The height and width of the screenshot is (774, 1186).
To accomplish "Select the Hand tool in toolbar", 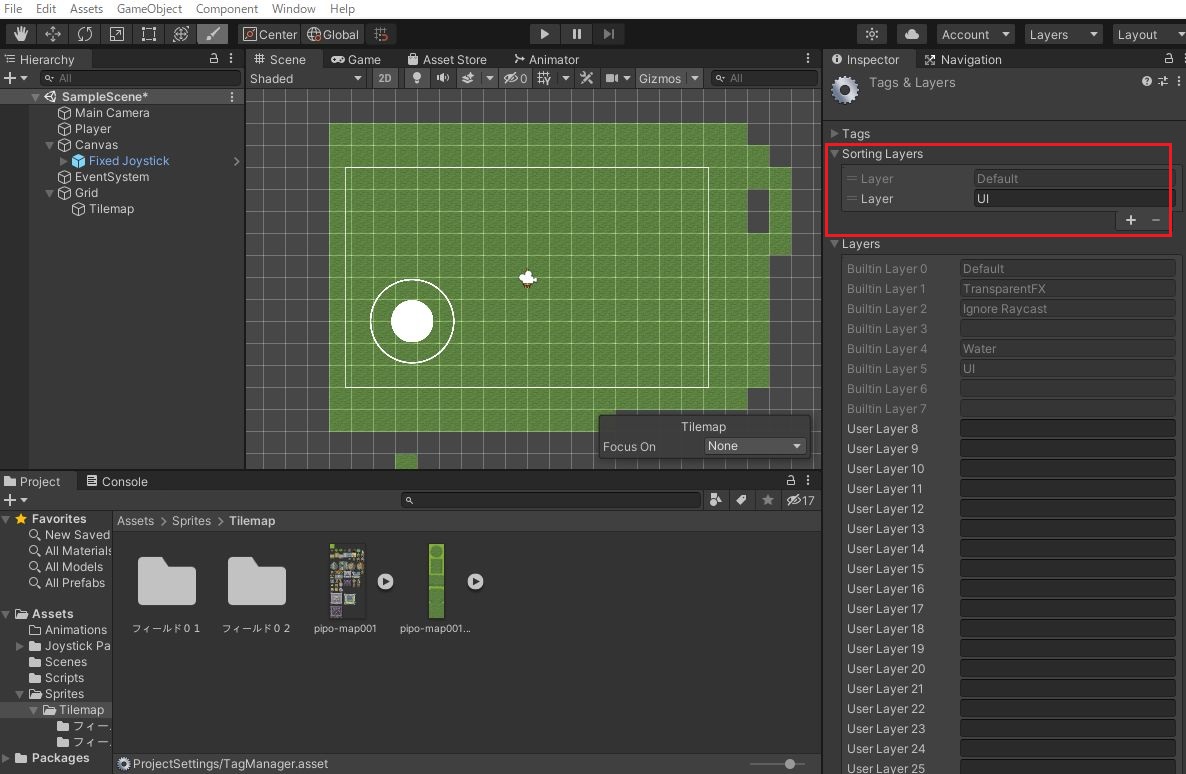I will [x=20, y=34].
